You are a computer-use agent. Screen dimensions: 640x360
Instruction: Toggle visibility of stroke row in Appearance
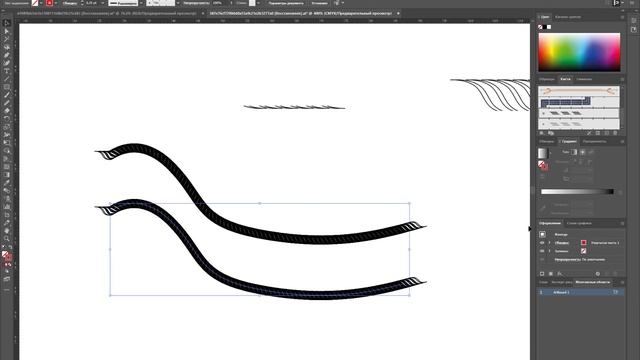tap(542, 243)
